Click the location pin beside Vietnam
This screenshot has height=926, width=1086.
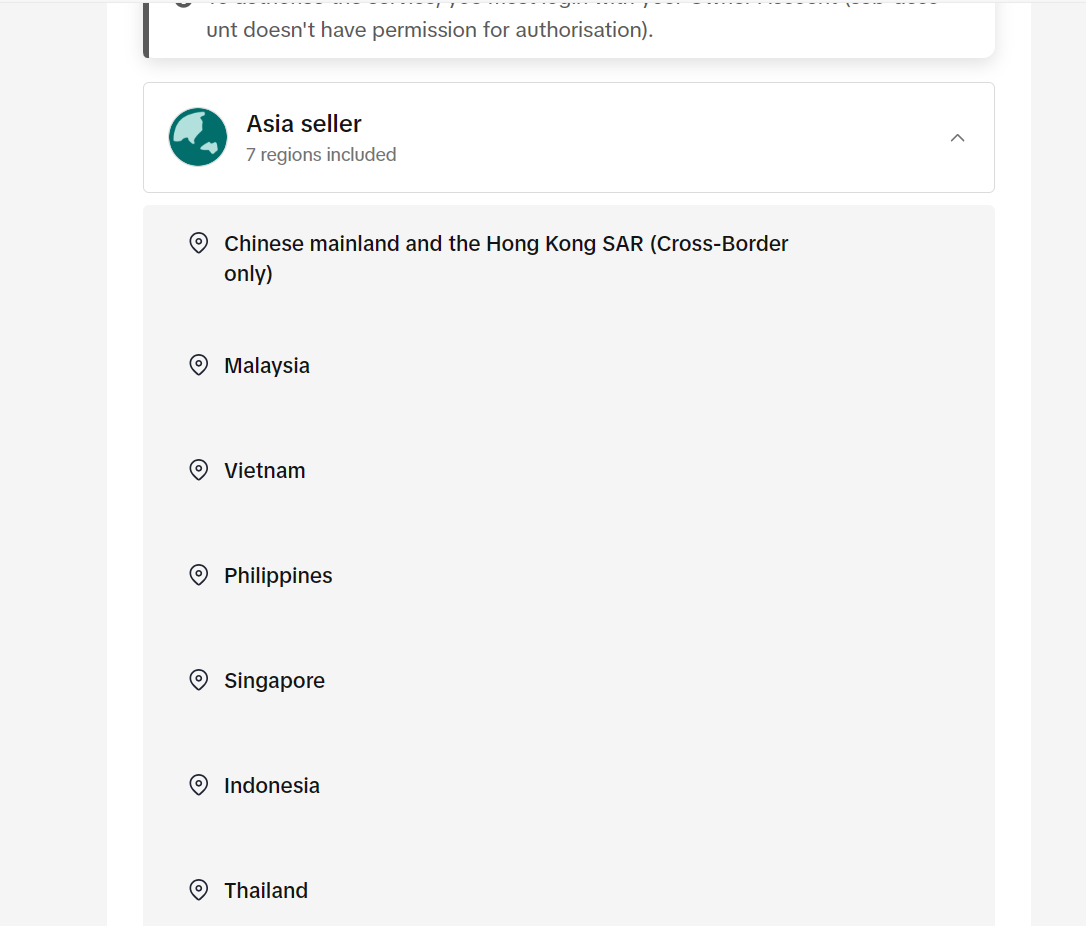(x=199, y=470)
